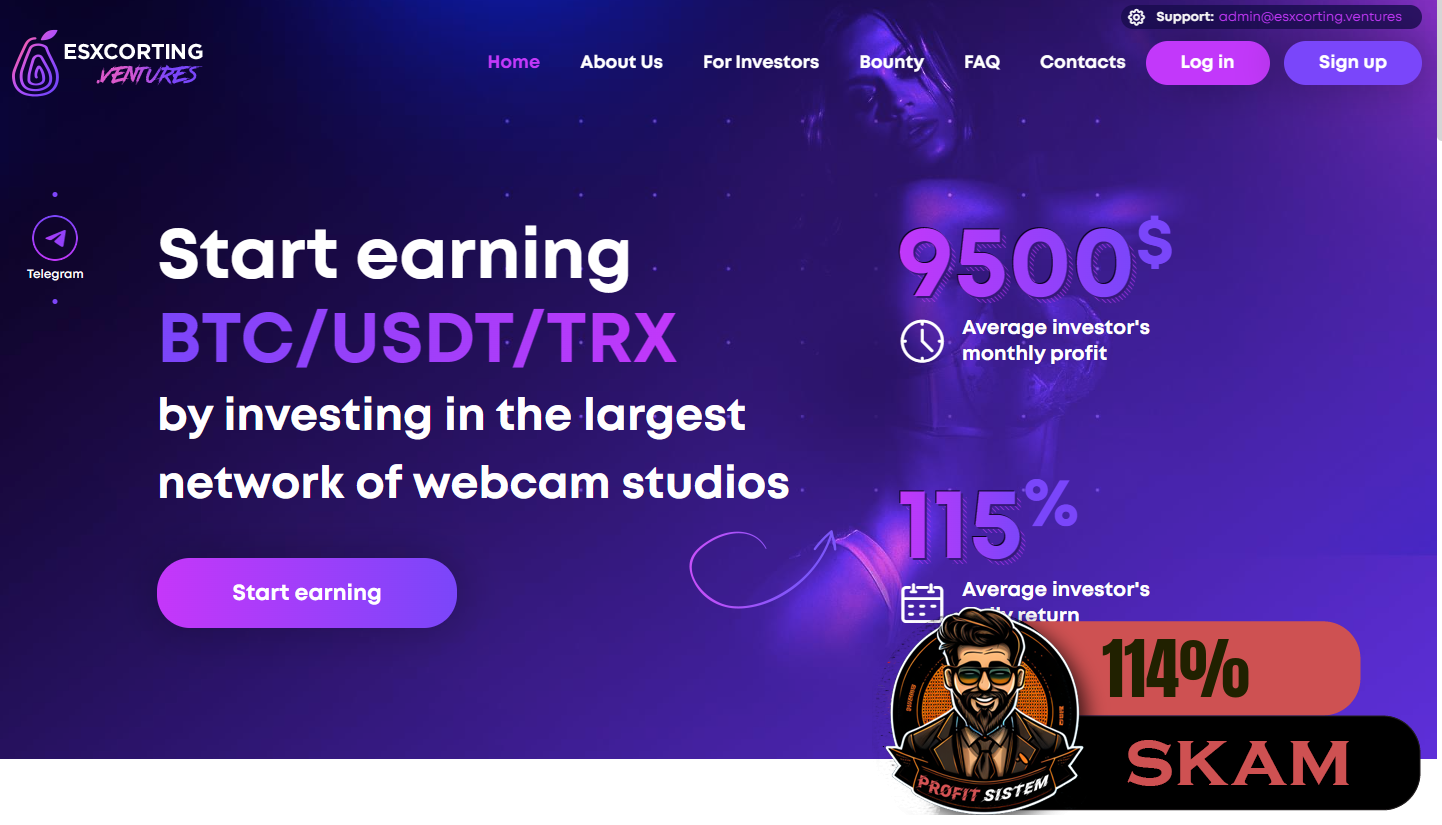Click the Esxcorting Ventures pear logo

click(x=35, y=64)
